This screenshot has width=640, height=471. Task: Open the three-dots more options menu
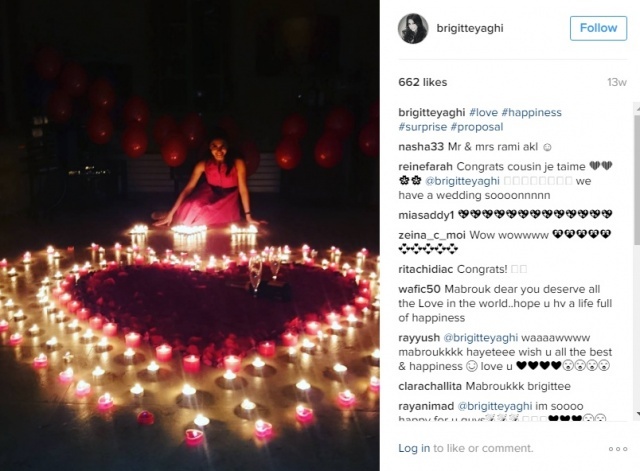pos(618,449)
